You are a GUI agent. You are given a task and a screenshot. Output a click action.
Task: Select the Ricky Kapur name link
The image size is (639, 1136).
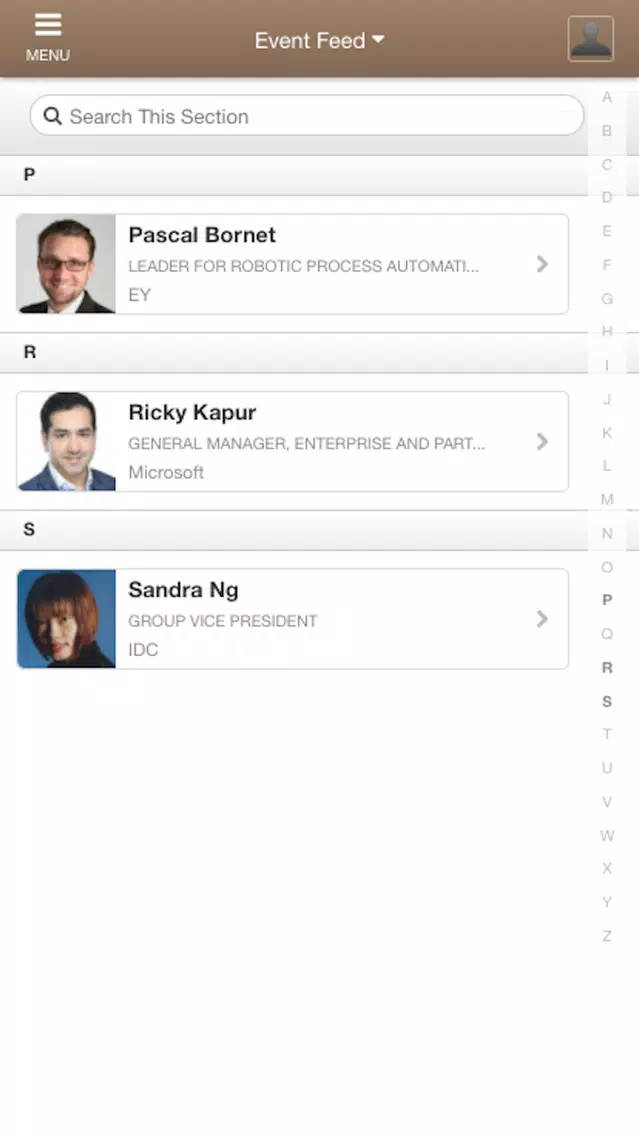192,412
